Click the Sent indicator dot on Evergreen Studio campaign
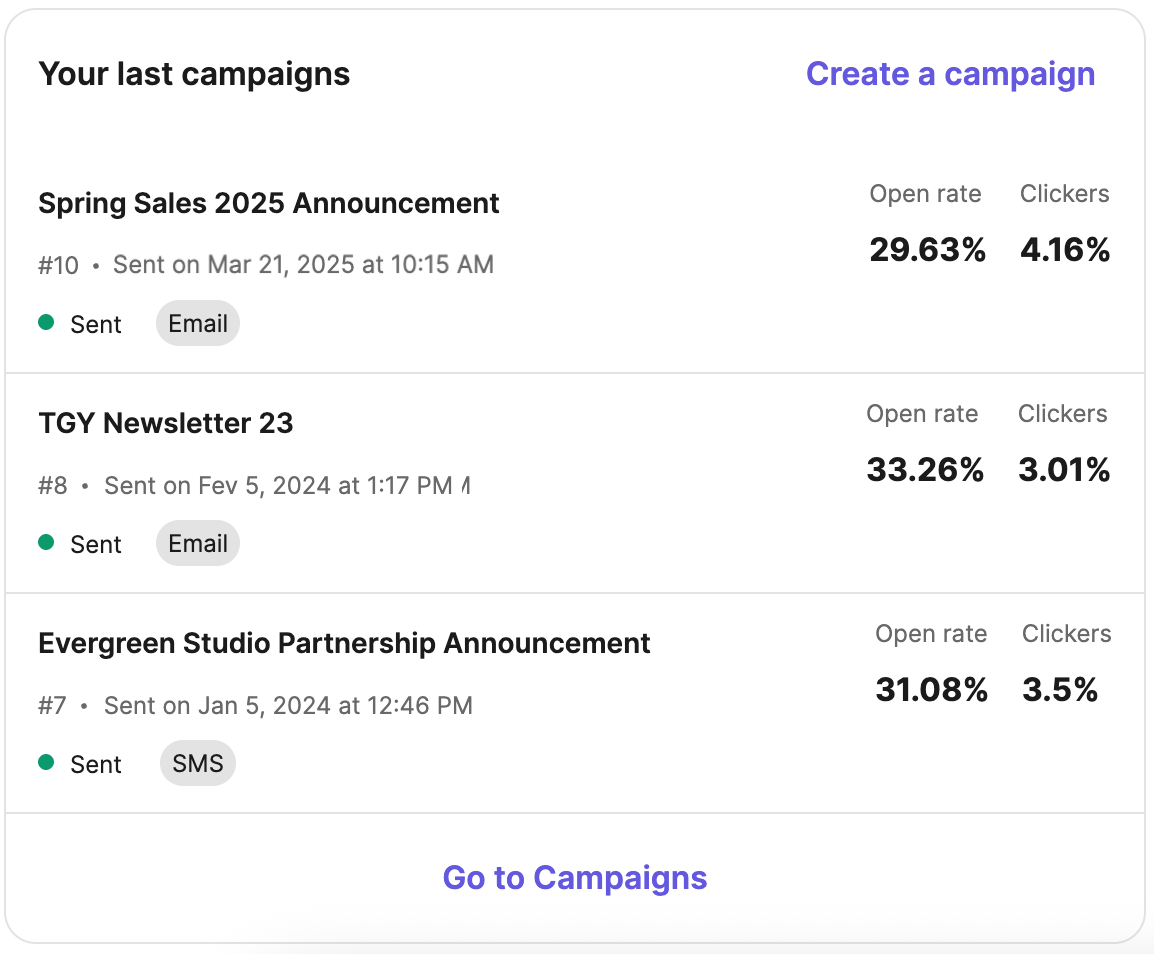 click(46, 763)
